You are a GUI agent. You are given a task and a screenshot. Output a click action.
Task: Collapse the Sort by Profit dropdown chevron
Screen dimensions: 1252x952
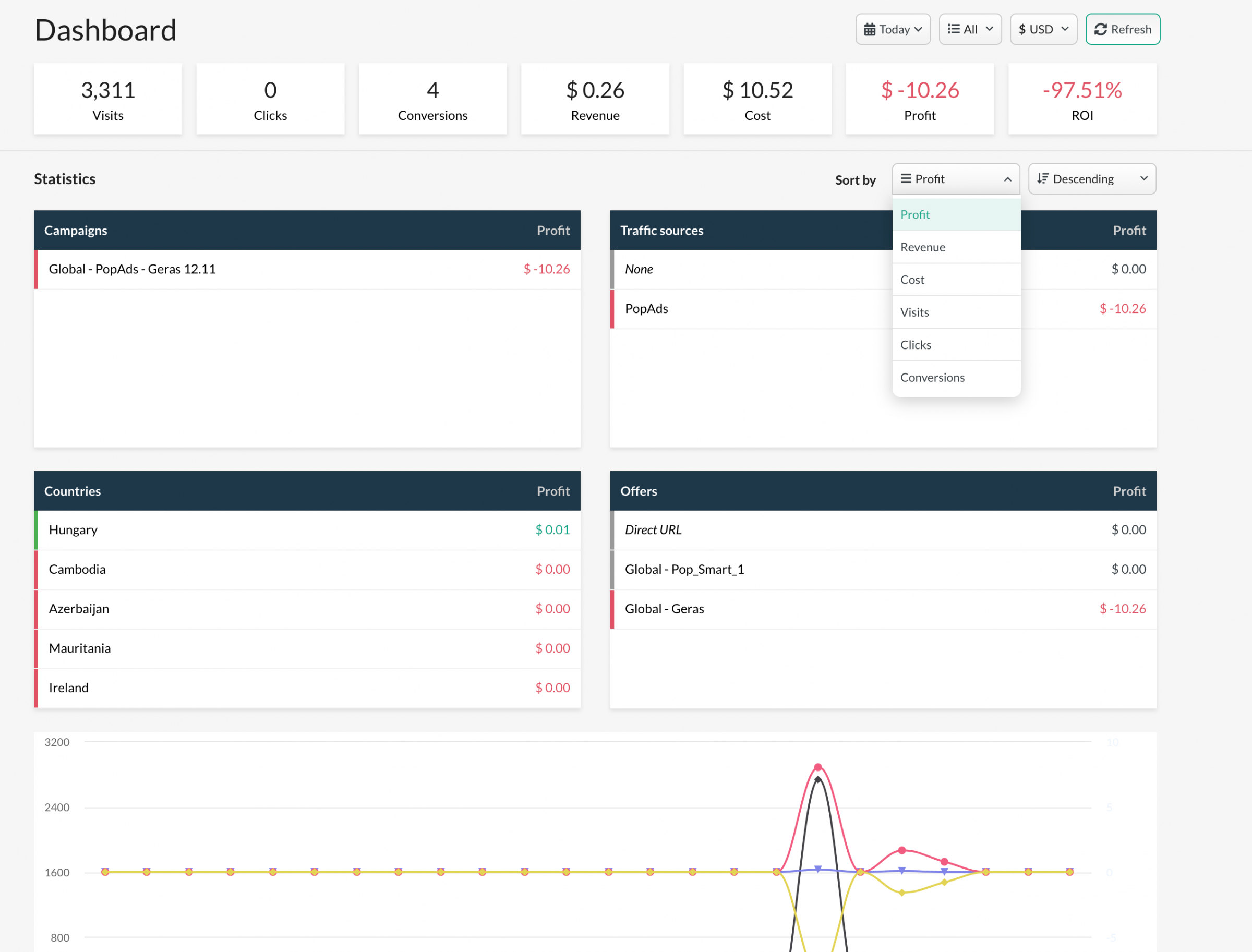click(x=1007, y=179)
